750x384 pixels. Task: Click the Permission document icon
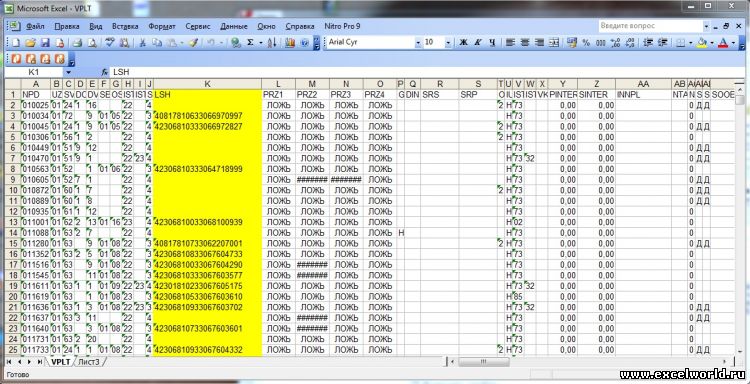[x=60, y=43]
